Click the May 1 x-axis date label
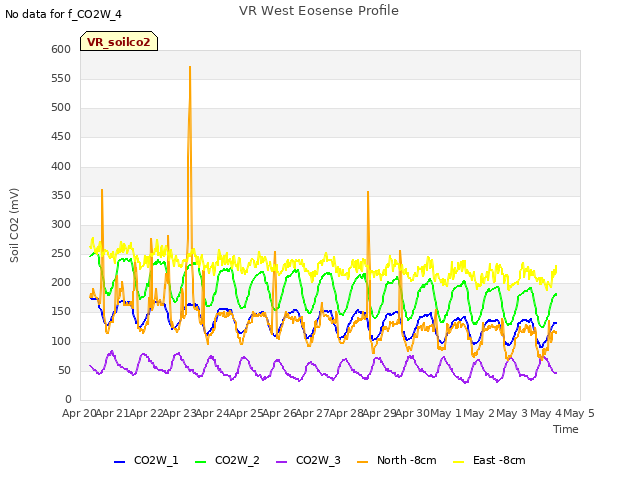 (446, 413)
